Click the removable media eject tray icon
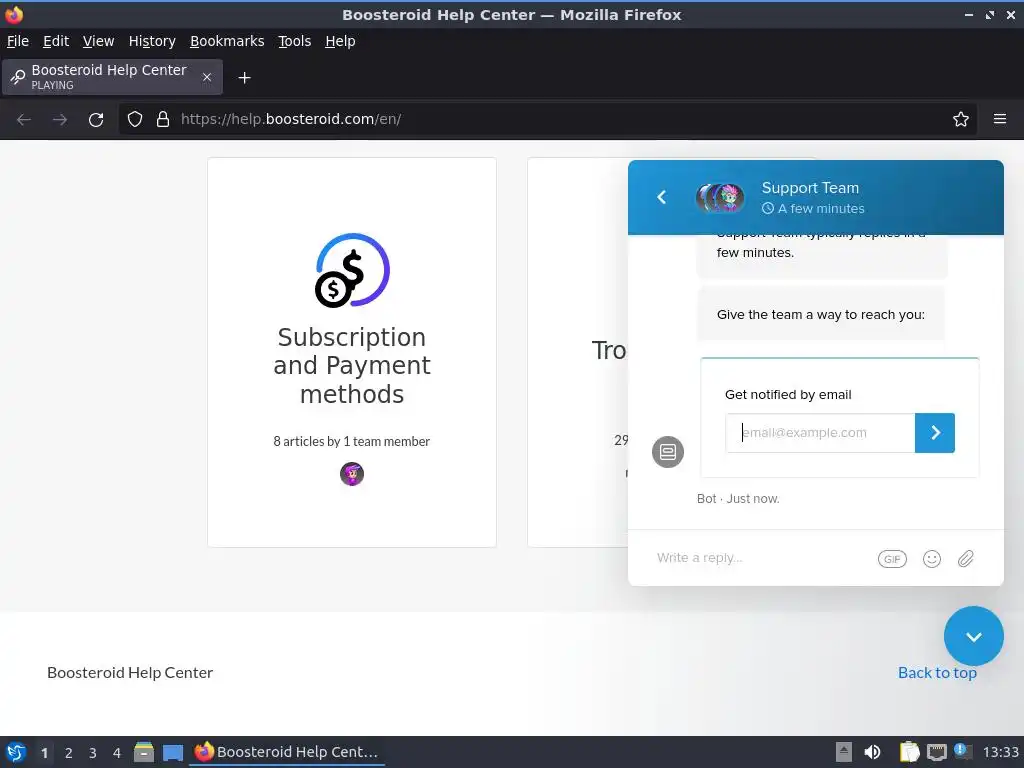1024x768 pixels. click(x=844, y=752)
